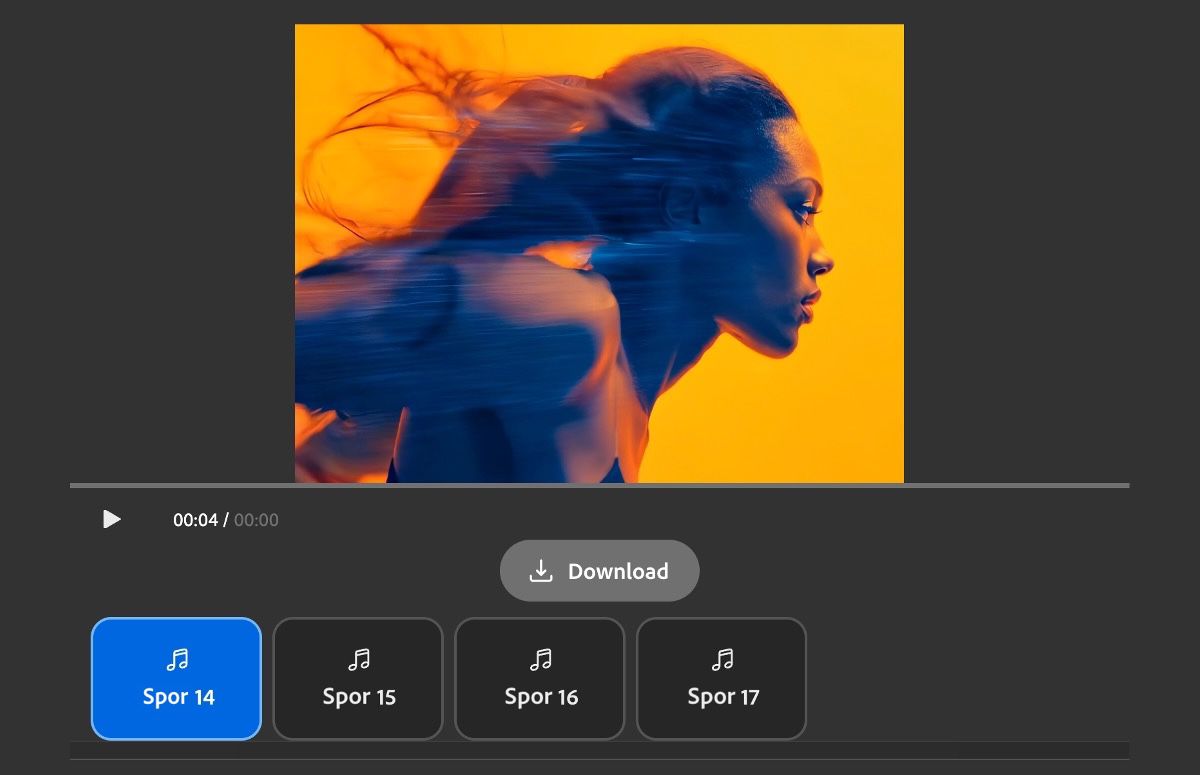Click the download arrow icon
Viewport: 1200px width, 775px height.
[x=541, y=570]
